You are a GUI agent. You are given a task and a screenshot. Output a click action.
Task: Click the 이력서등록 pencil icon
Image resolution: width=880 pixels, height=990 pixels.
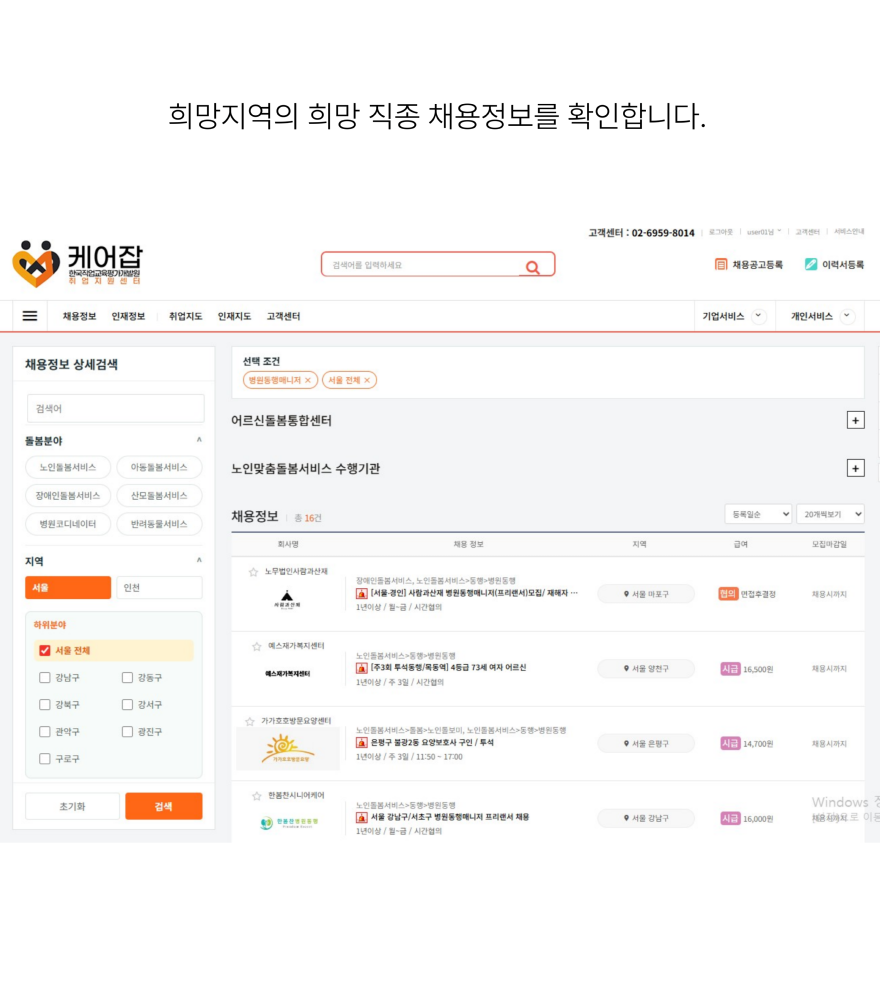tap(811, 265)
